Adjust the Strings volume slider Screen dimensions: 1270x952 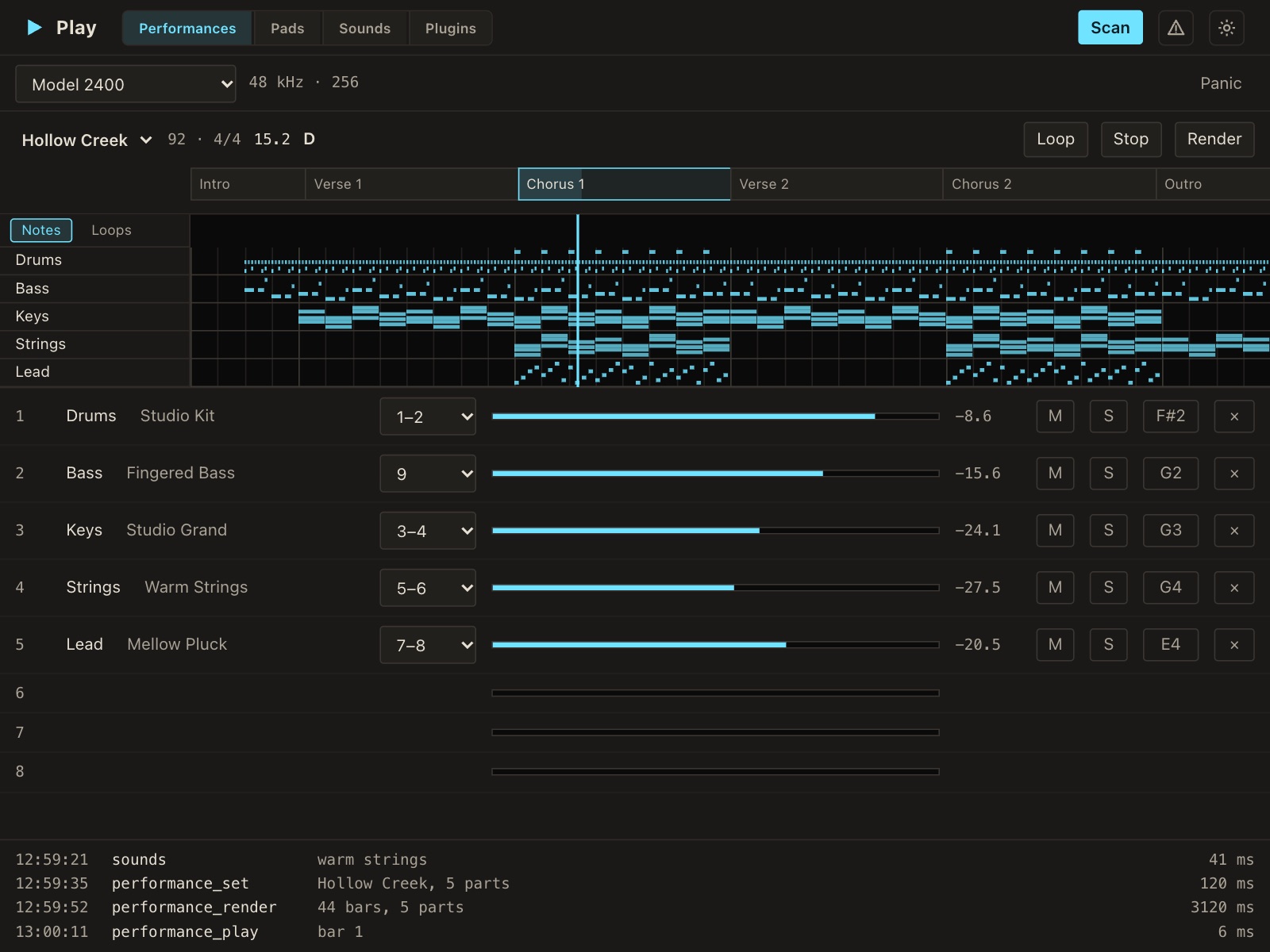715,588
